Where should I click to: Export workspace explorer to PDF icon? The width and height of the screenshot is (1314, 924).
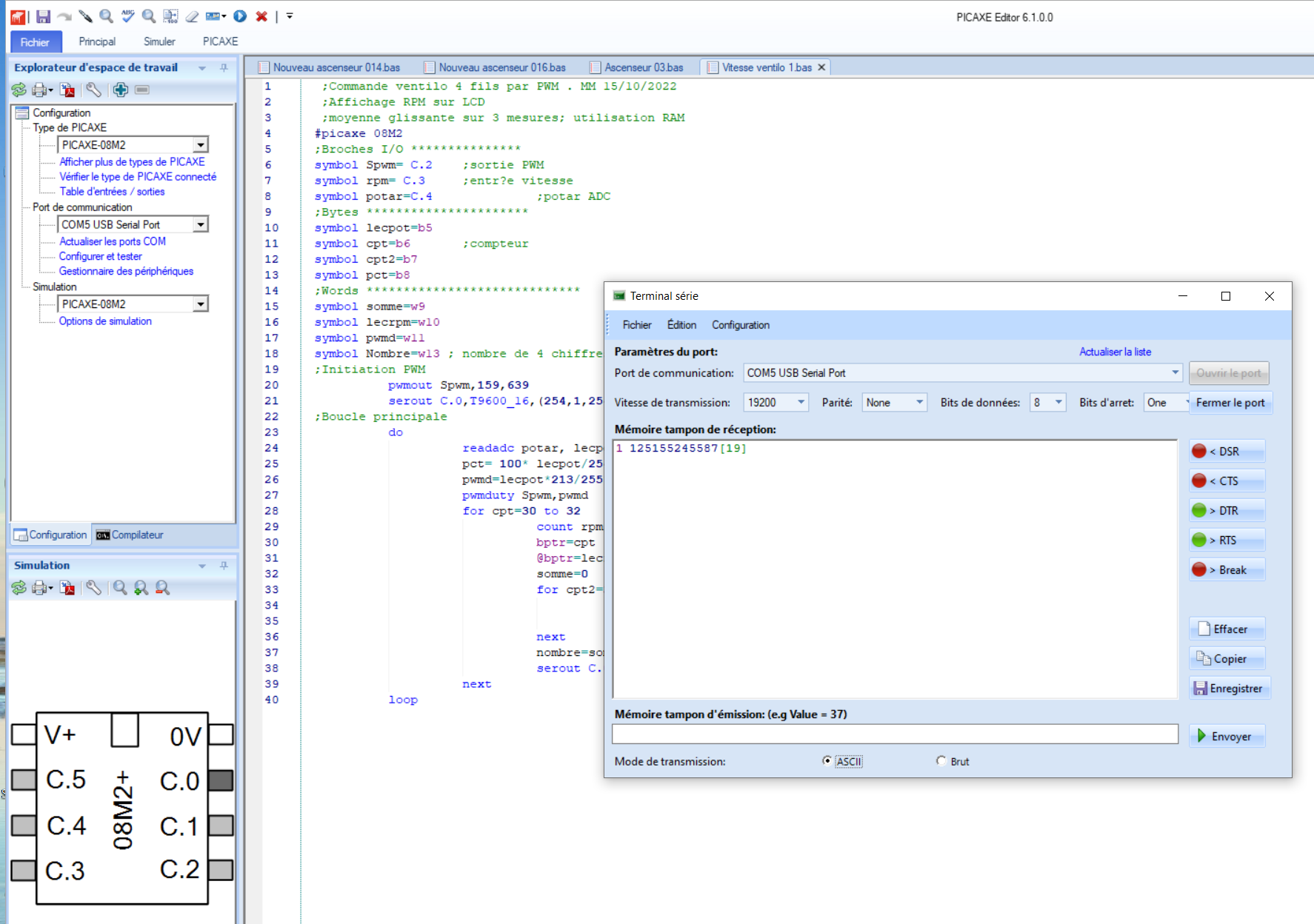coord(68,90)
